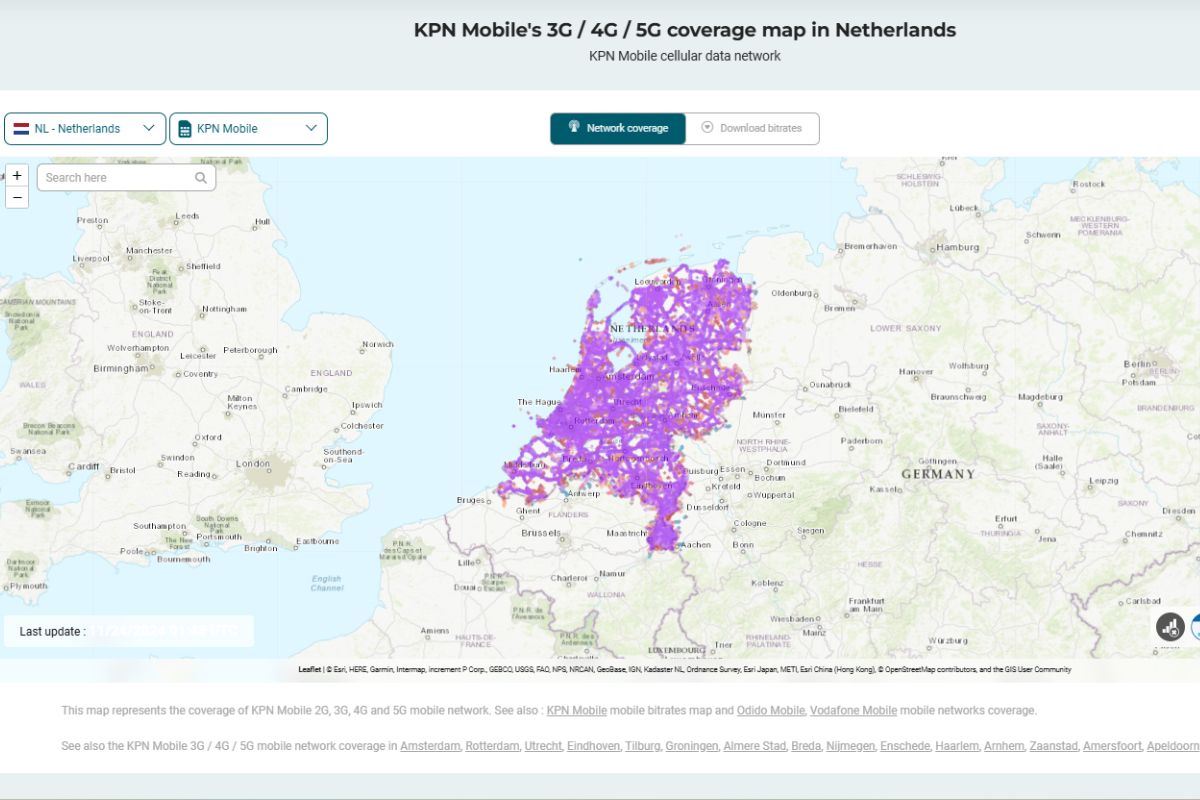This screenshot has width=1200, height=800.
Task: Switch to the Download bitrates tab
Action: [751, 127]
